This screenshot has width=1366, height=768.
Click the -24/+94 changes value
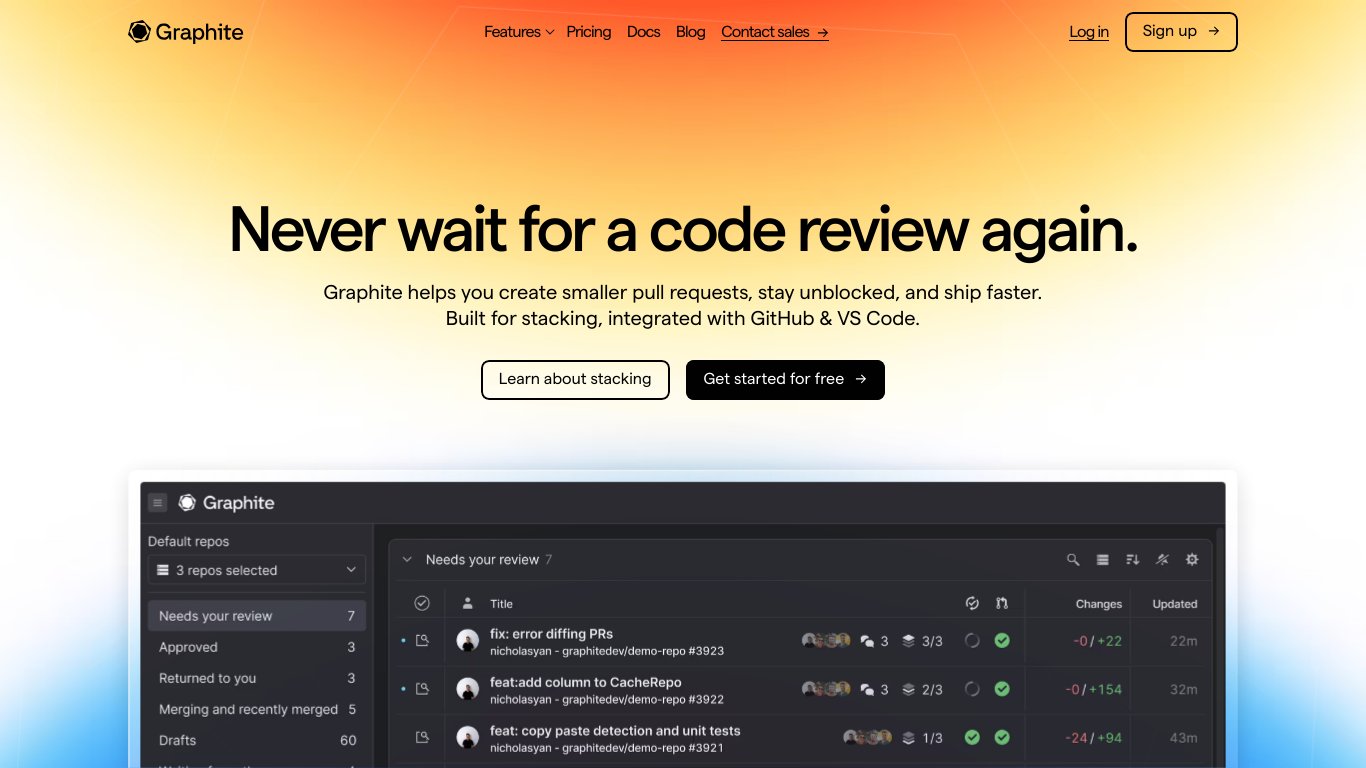click(x=1094, y=738)
